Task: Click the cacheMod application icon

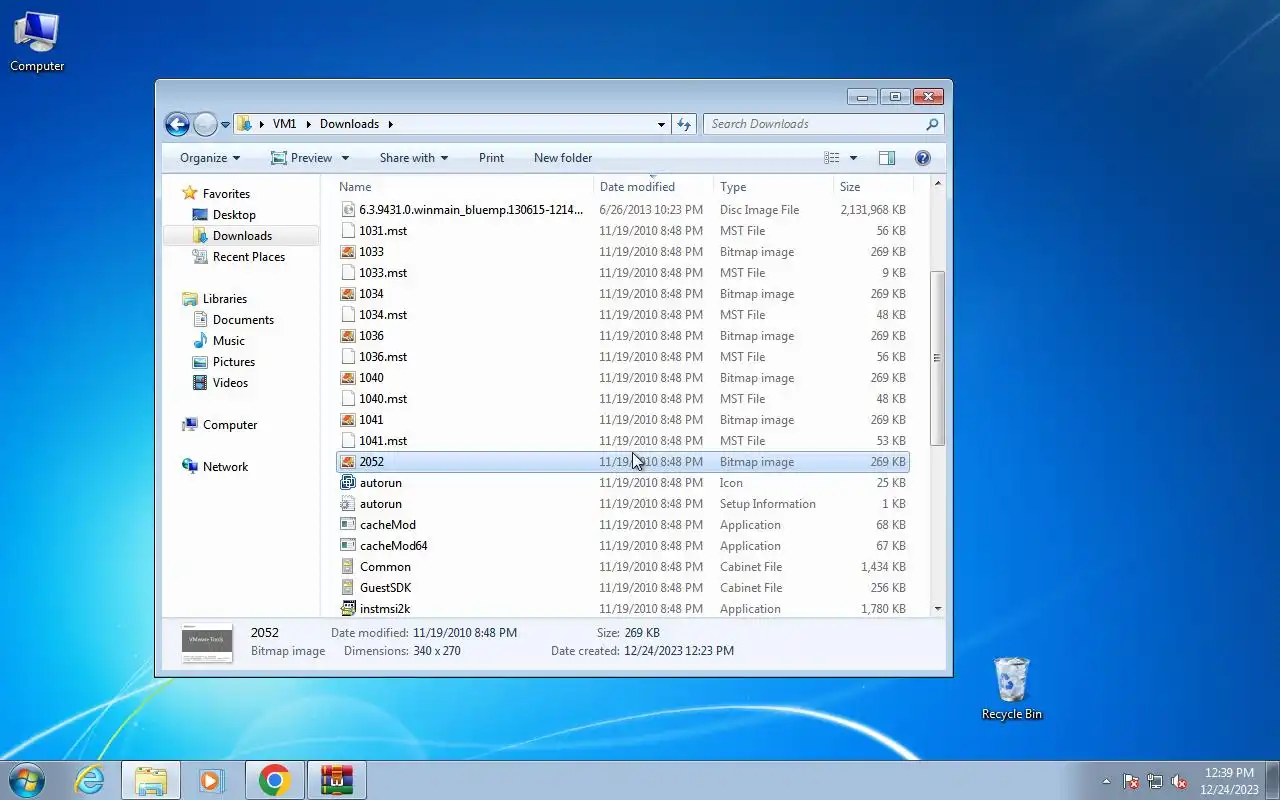Action: 348,525
